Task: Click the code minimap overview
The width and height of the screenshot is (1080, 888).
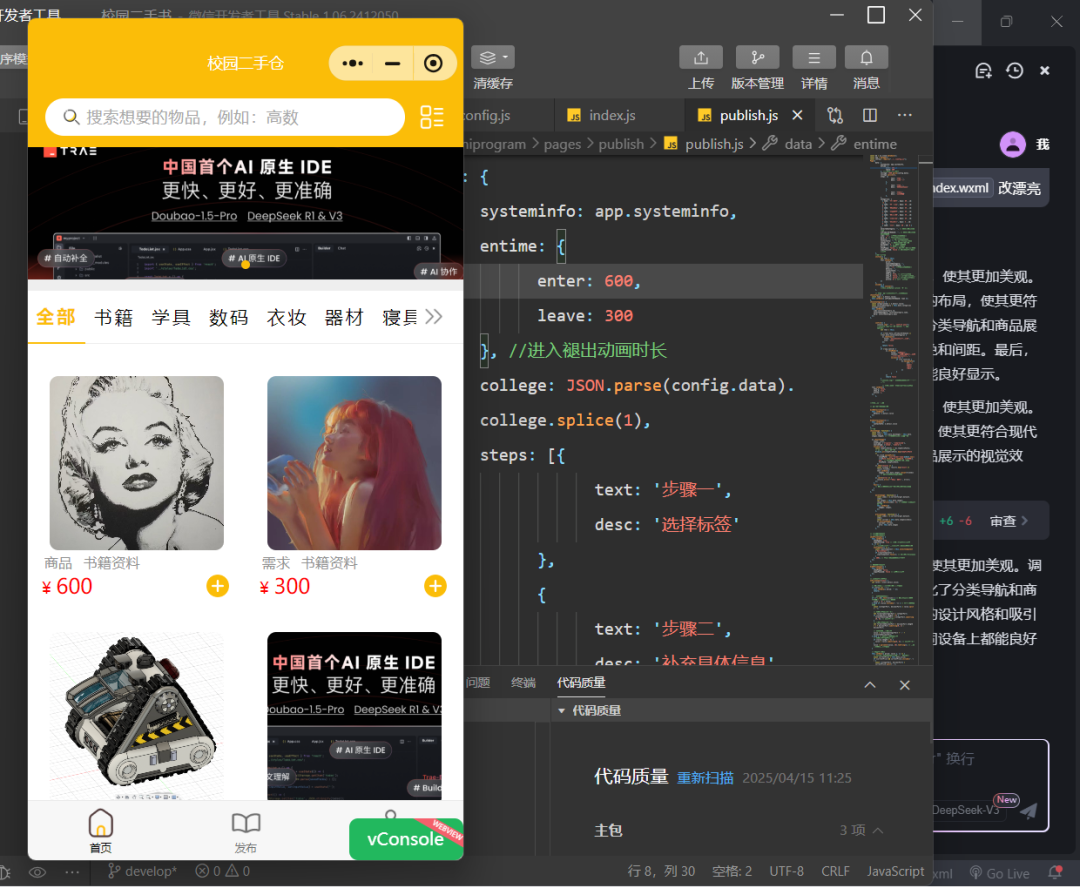Action: click(893, 410)
